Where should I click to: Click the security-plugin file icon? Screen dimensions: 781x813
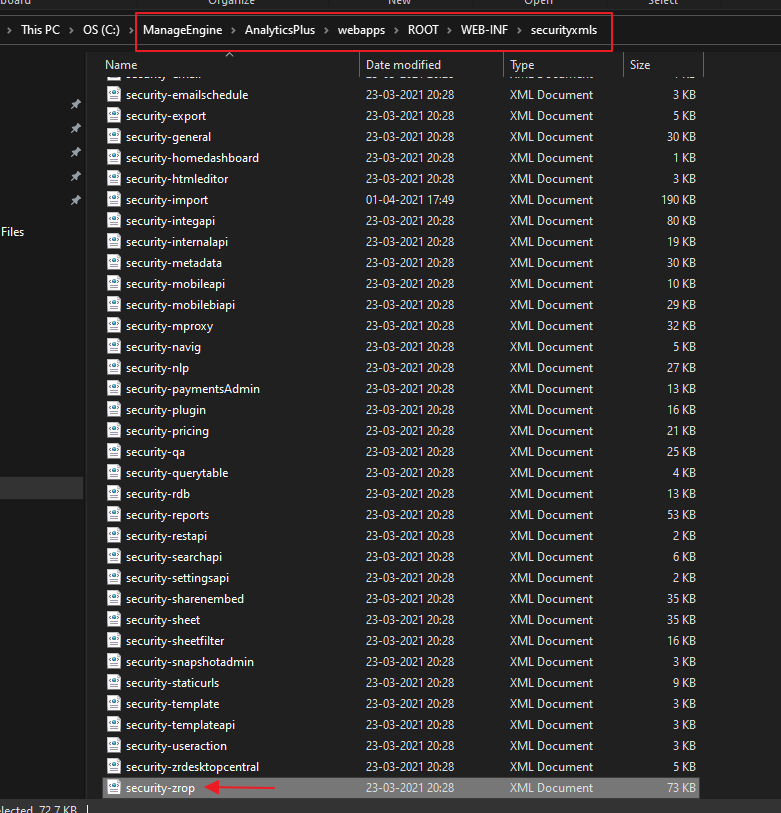click(114, 409)
